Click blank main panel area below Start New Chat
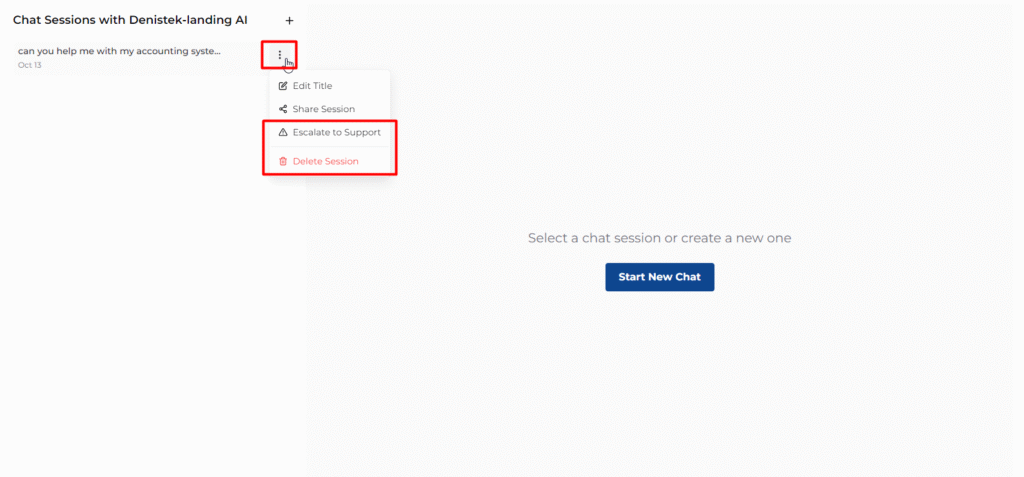This screenshot has height=477, width=1024. pos(660,380)
